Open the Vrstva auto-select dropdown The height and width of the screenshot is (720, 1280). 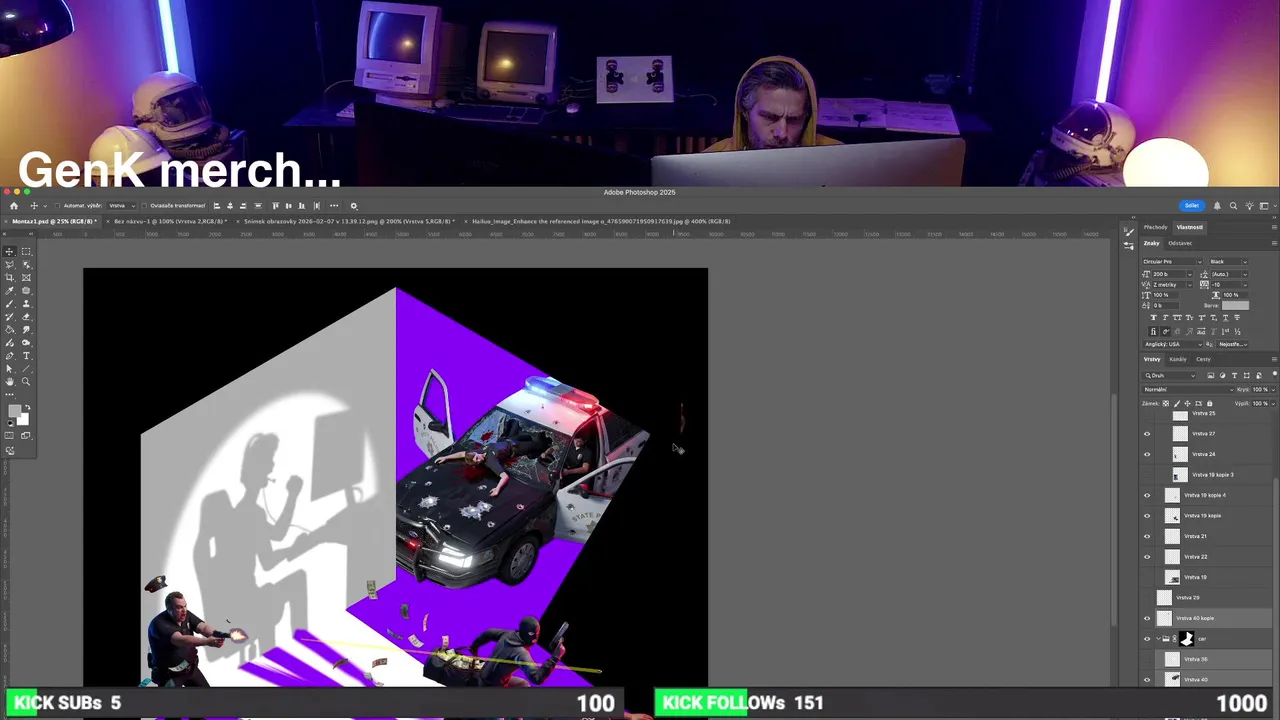point(122,206)
